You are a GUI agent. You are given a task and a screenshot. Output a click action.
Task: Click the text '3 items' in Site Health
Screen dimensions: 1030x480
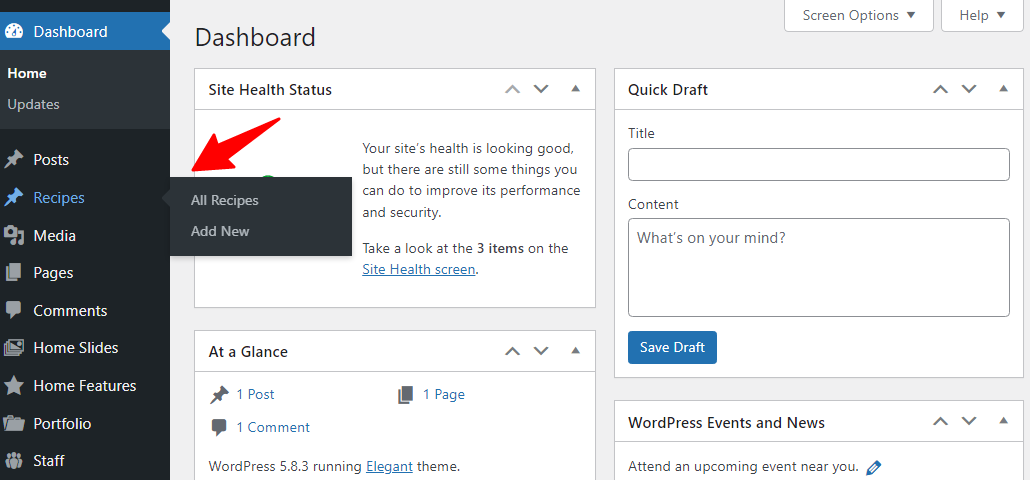coord(501,249)
